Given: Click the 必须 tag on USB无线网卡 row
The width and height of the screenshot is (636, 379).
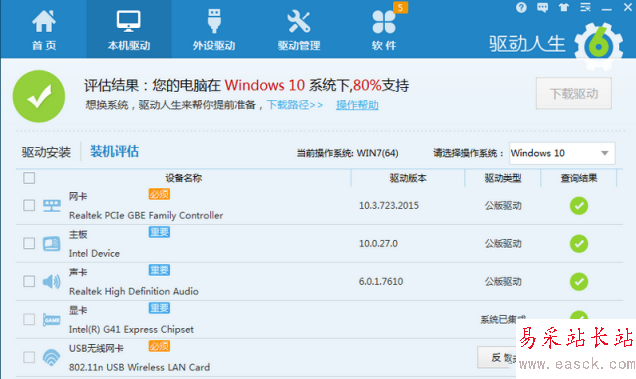Looking at the screenshot, I should click(159, 346).
